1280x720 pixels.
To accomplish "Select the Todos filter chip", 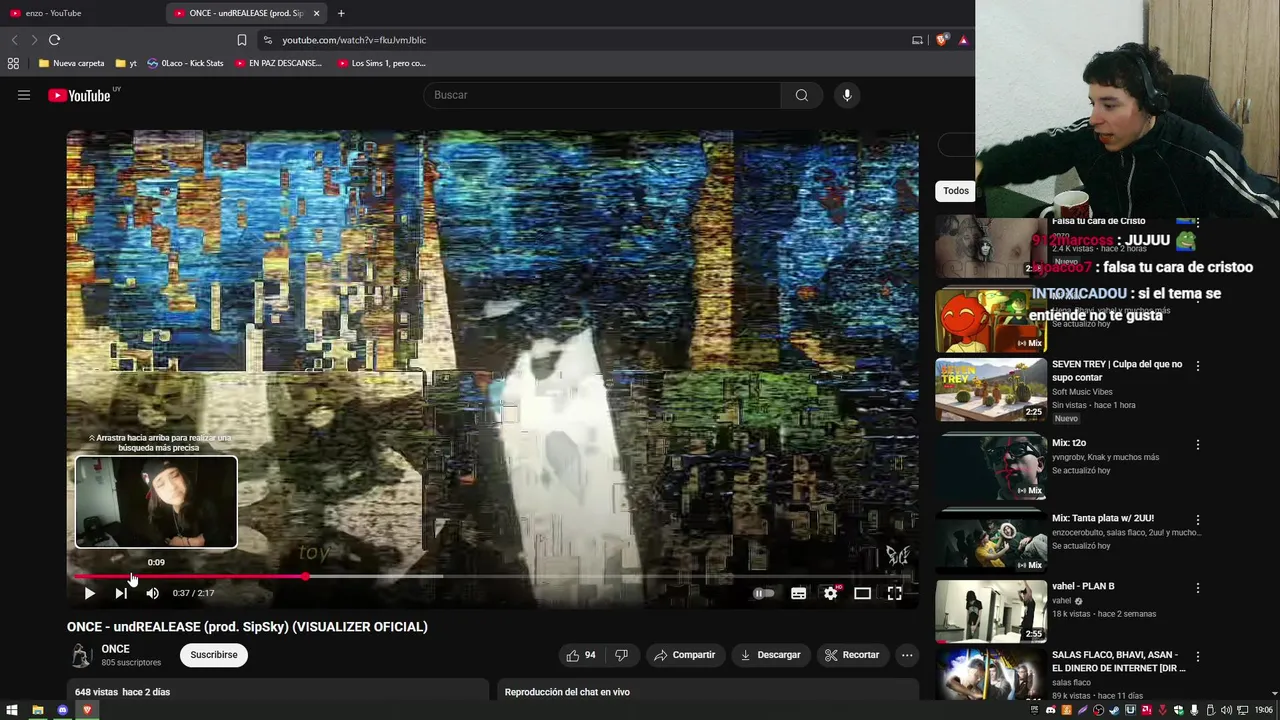I will [956, 190].
